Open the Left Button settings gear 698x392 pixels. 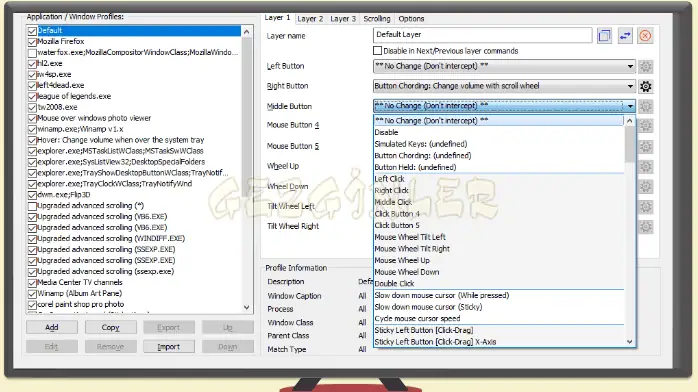click(645, 67)
